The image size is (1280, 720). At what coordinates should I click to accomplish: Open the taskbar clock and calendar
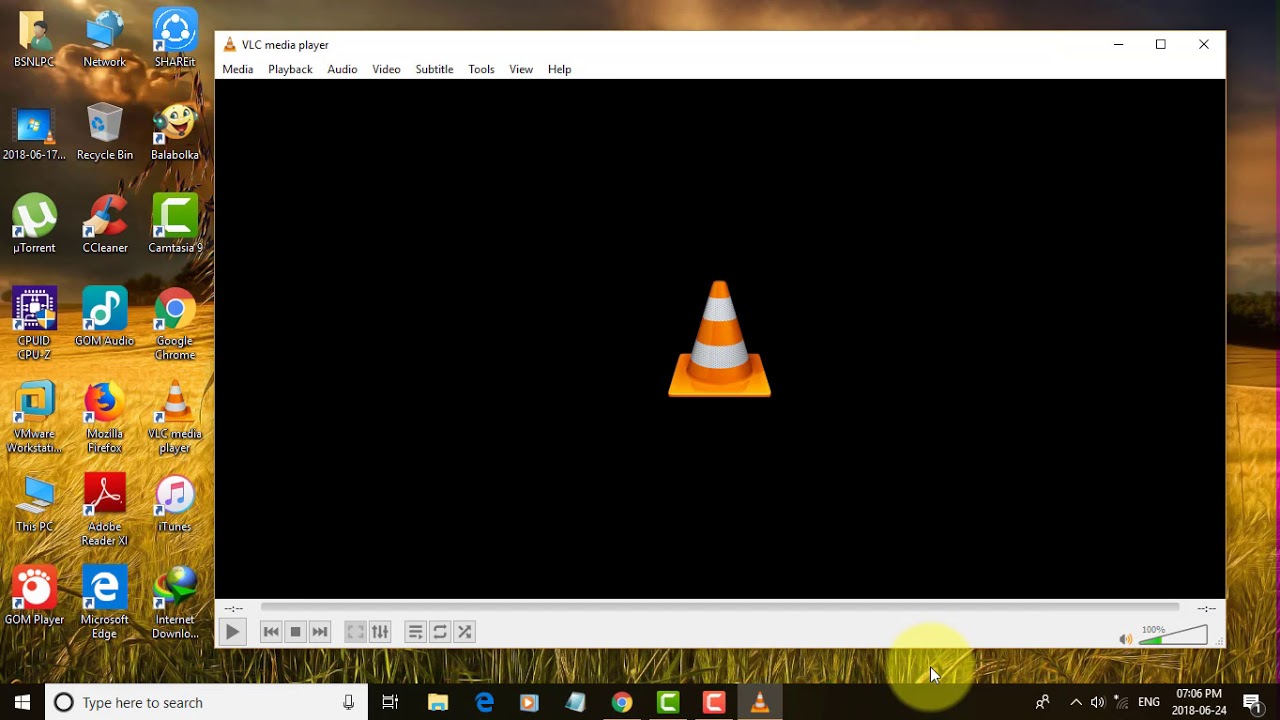(x=1198, y=702)
